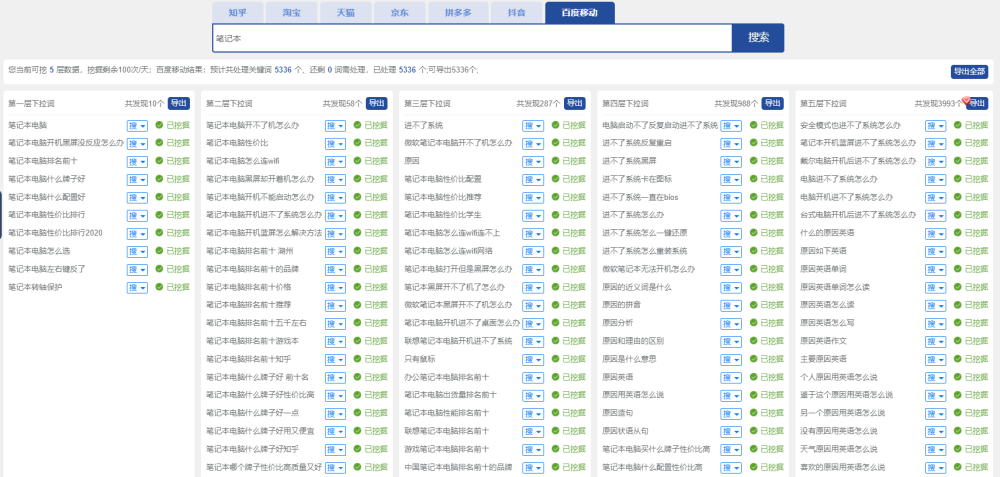This screenshot has width=1000, height=477.
Task: Open 搜 dropdown for 笔记本电脑什么牌子好
Action: coord(137,179)
